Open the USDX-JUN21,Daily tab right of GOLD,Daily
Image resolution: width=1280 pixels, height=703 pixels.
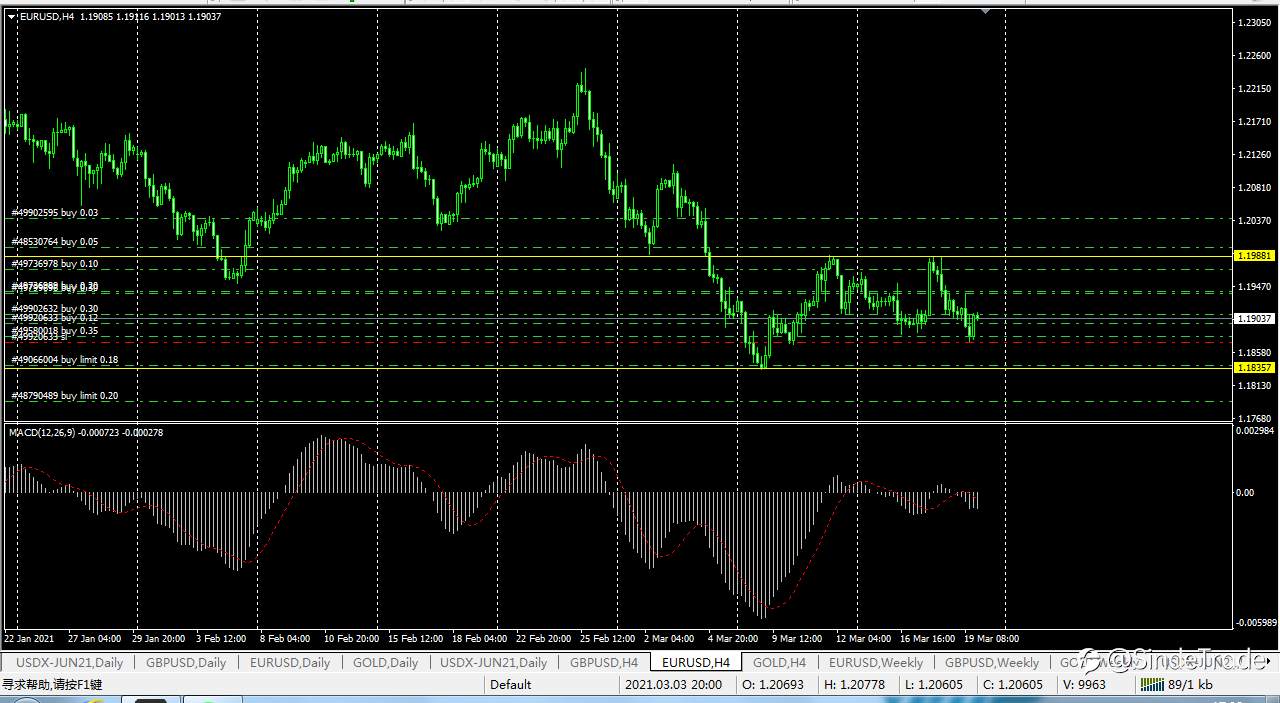[x=494, y=662]
